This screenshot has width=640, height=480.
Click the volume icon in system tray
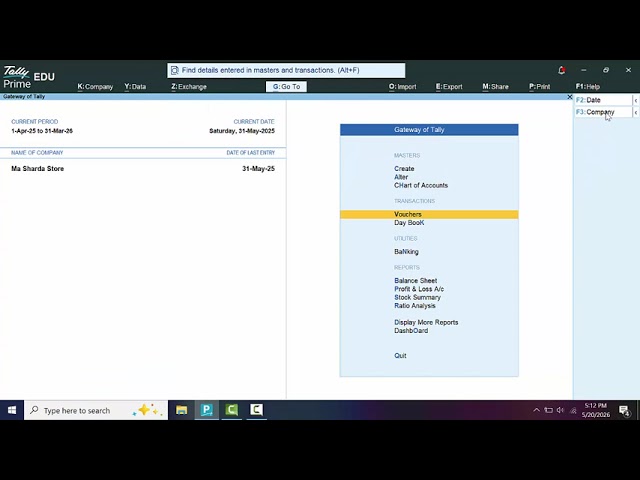pyautogui.click(x=560, y=410)
